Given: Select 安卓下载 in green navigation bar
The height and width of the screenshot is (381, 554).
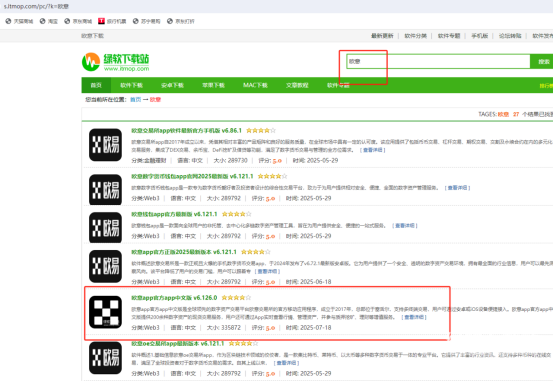Looking at the screenshot, I should pyautogui.click(x=172, y=85).
